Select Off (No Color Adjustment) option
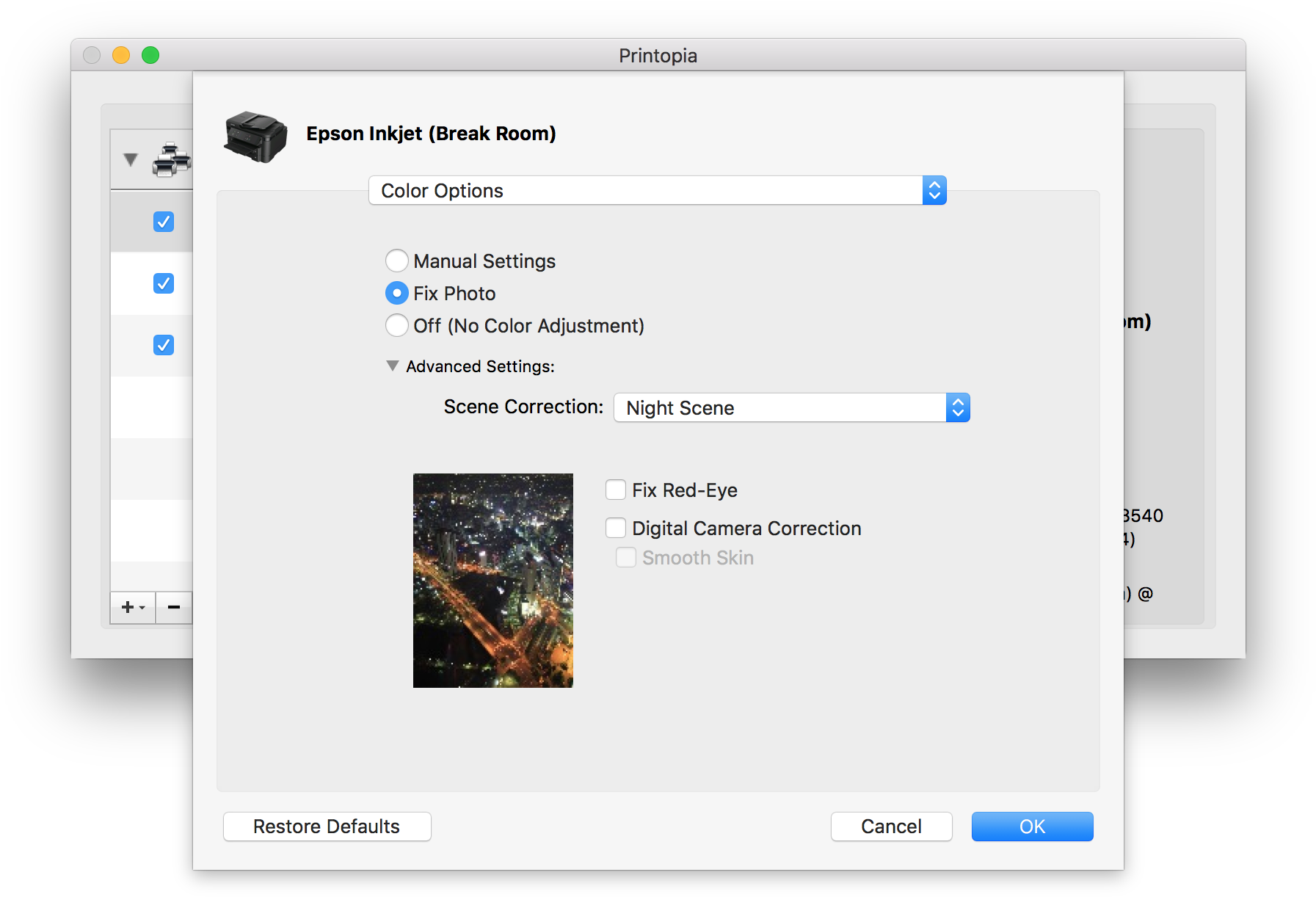This screenshot has width=1316, height=897. point(397,325)
